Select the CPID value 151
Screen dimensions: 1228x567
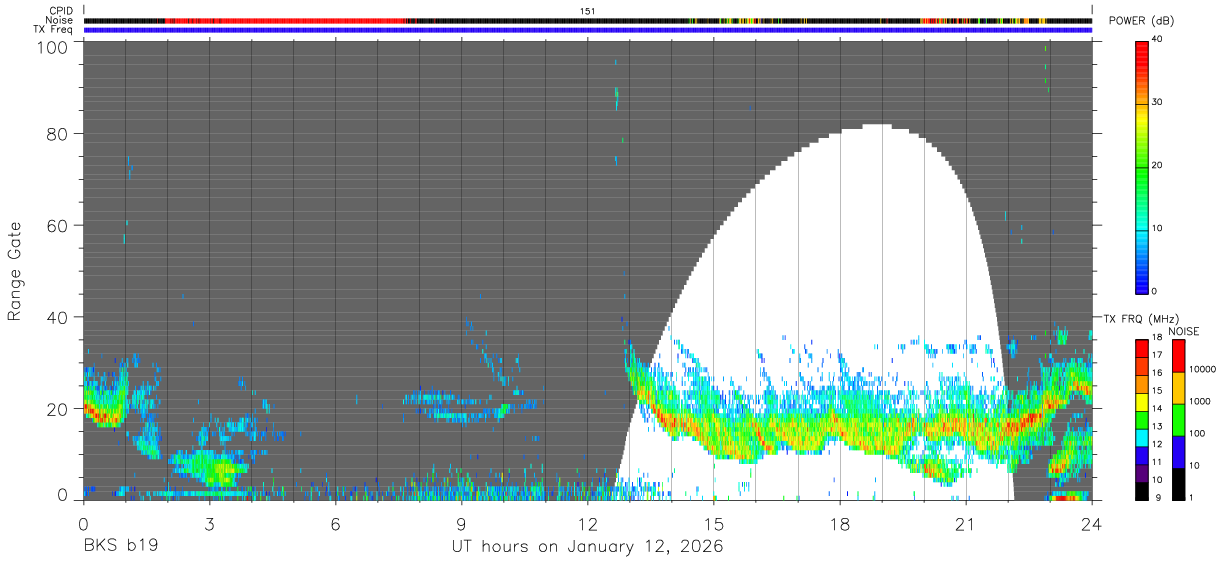click(588, 11)
